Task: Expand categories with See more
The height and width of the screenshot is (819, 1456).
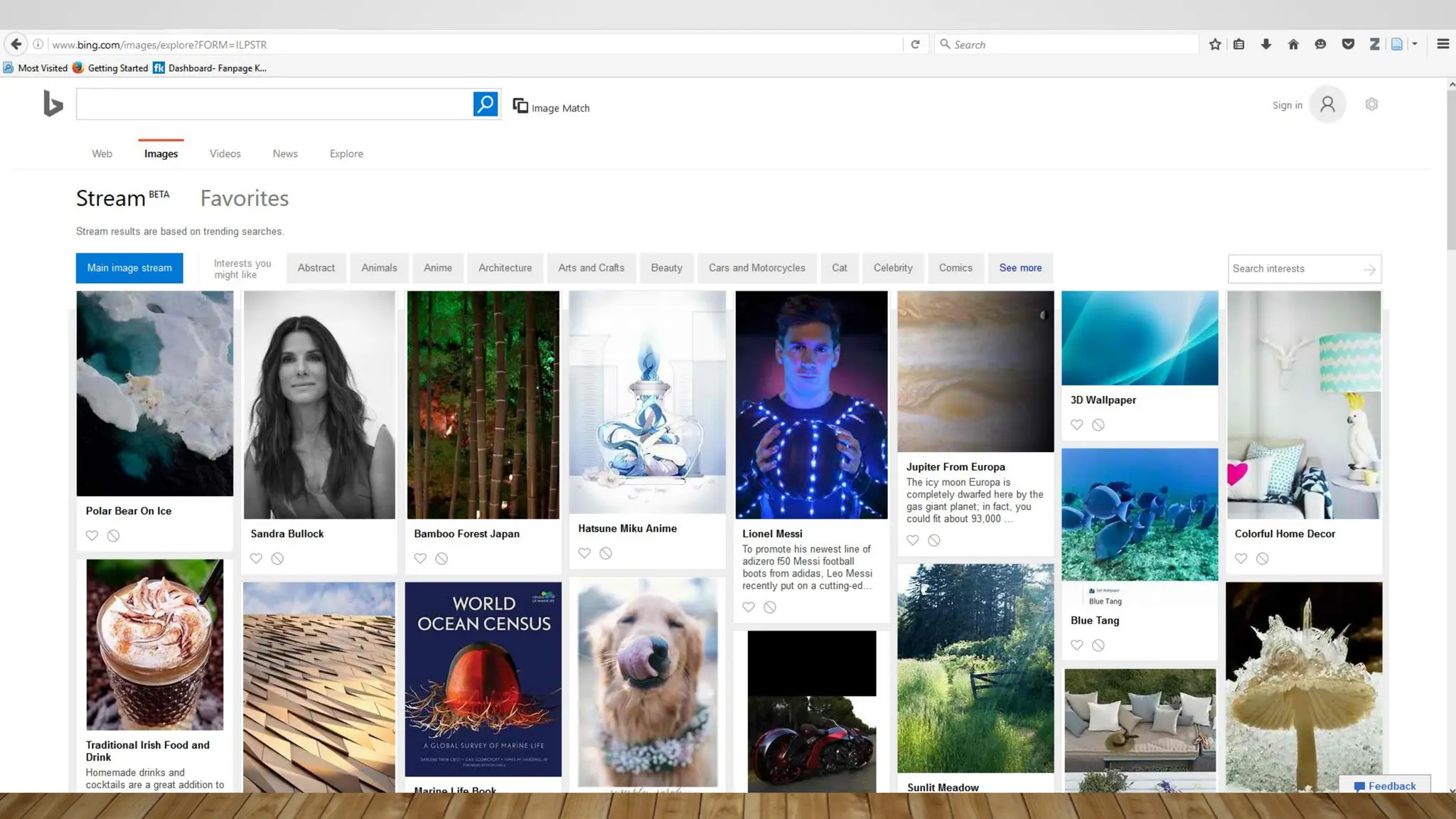Action: pos(1020,268)
